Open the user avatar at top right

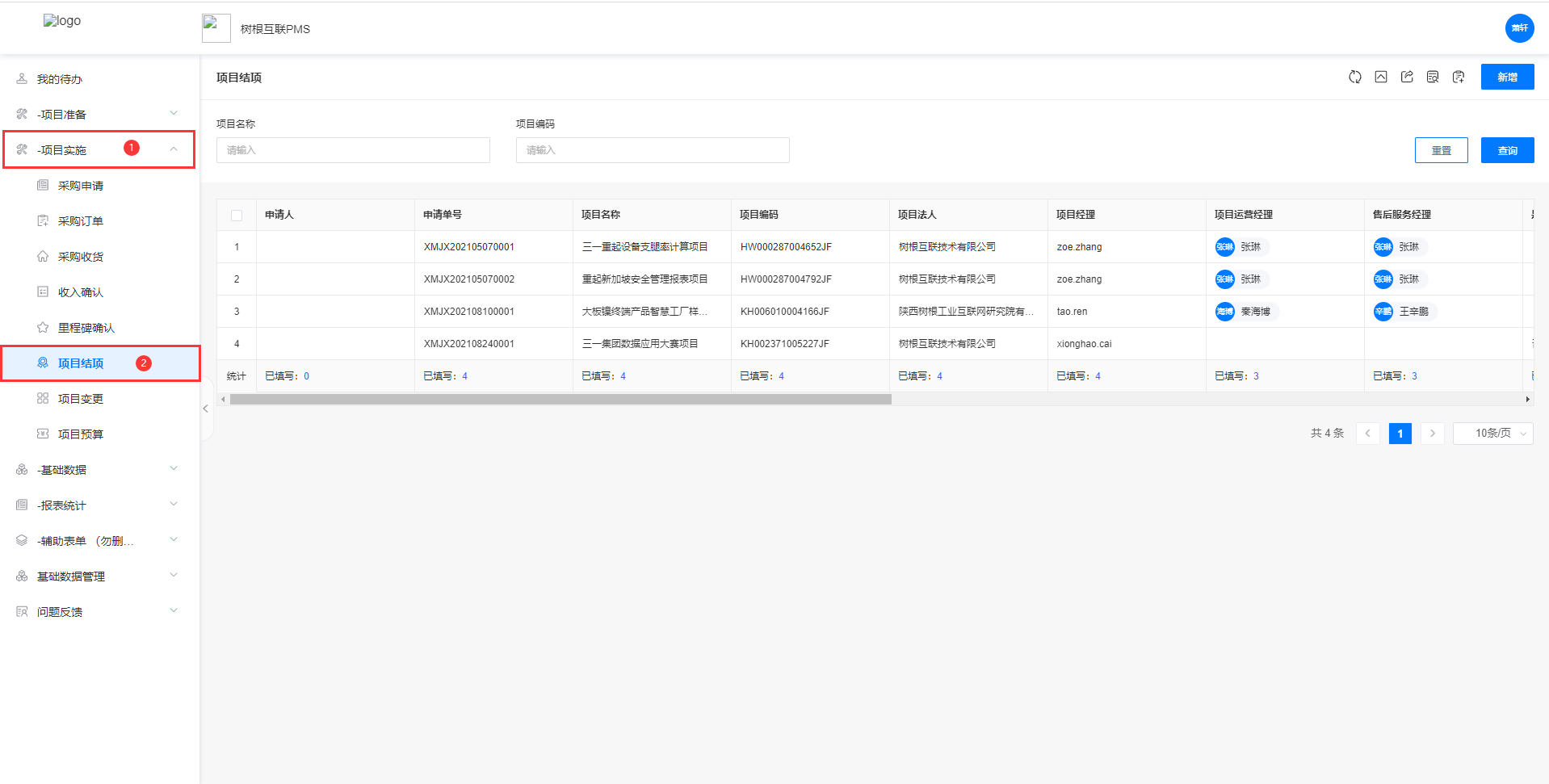(x=1519, y=28)
